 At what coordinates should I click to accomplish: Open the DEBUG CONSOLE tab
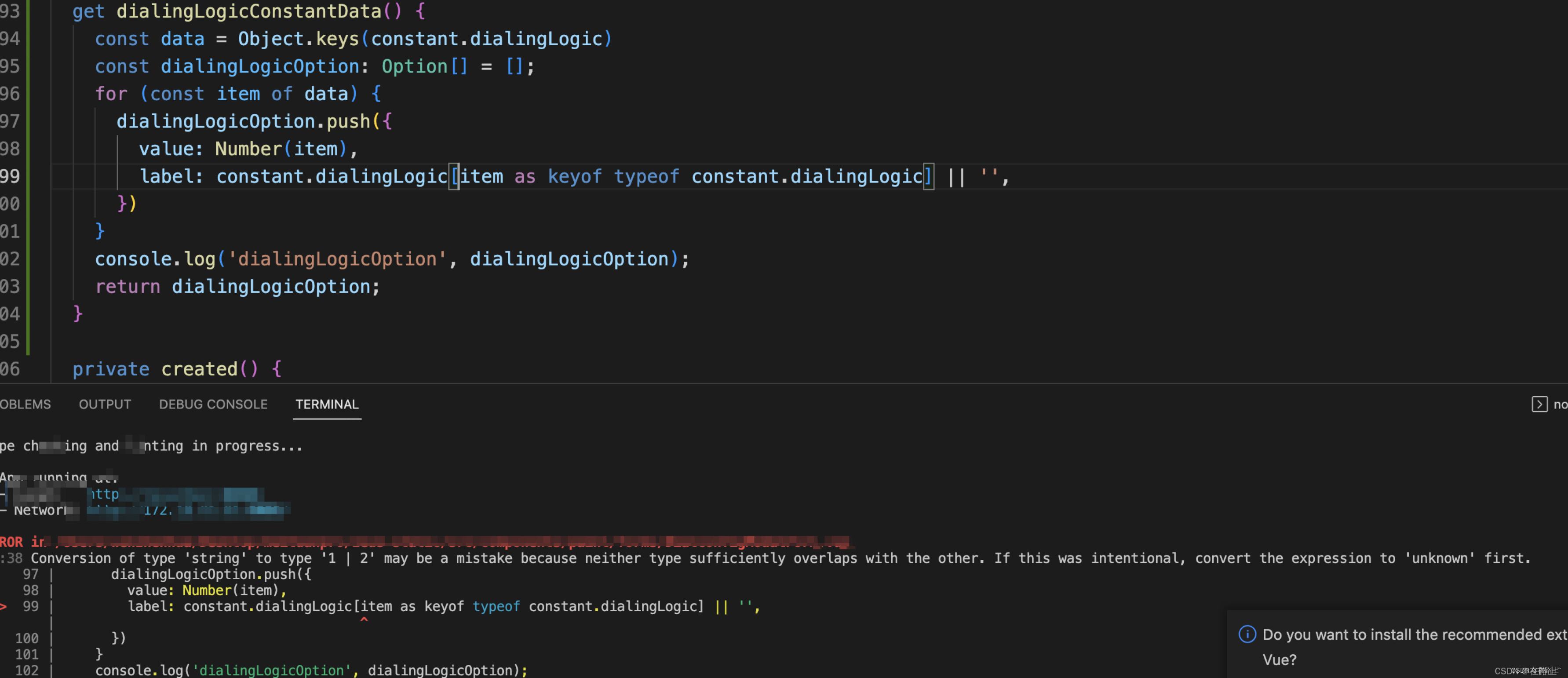tap(213, 405)
